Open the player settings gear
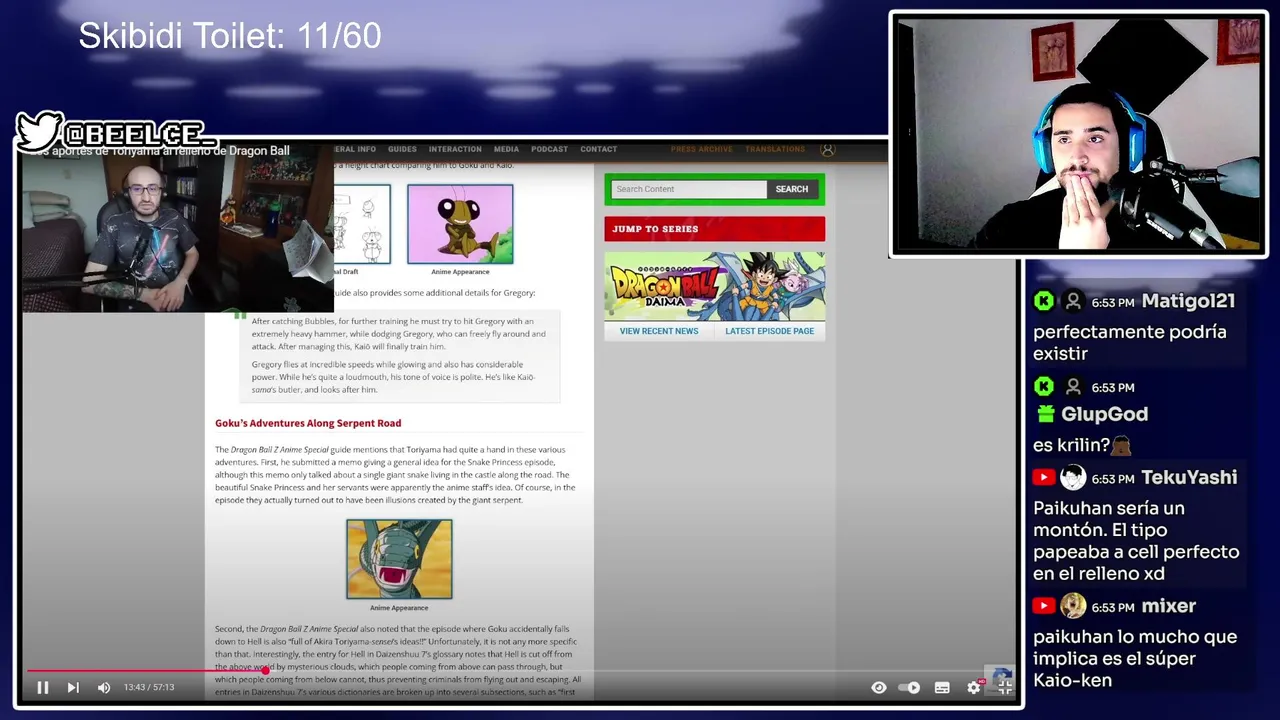Screen dimensions: 1280x720 coord(974,687)
